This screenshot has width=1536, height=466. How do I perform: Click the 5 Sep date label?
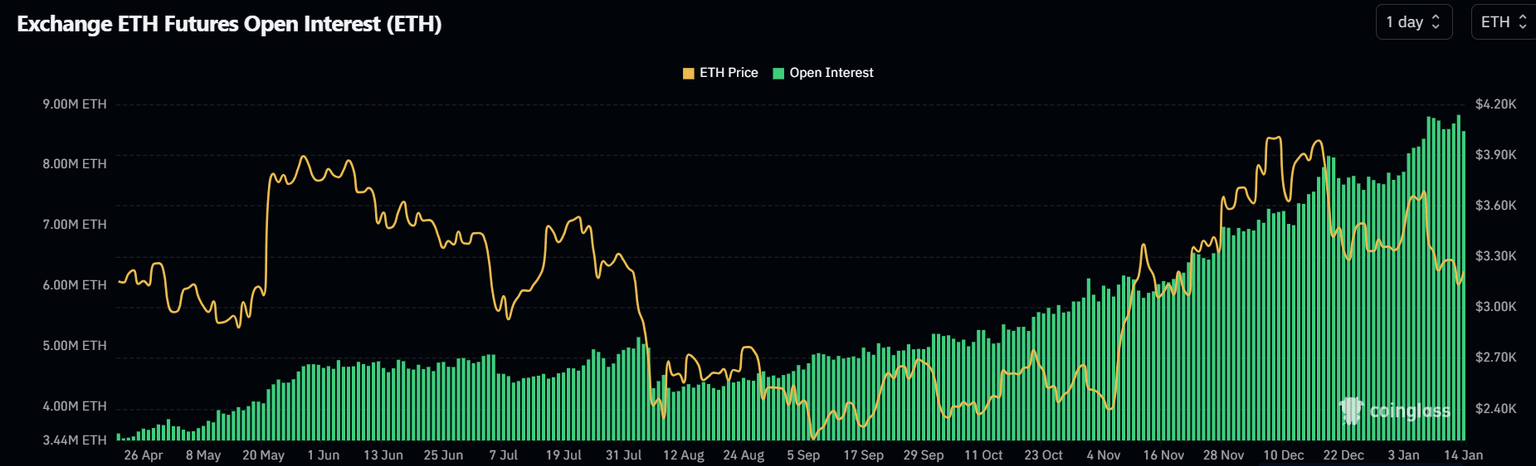pos(803,454)
